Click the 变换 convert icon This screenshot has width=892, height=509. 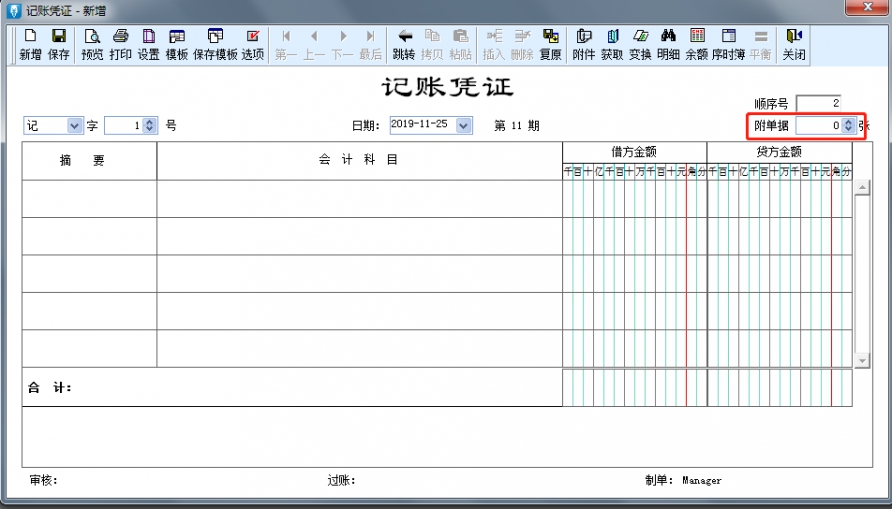[x=640, y=44]
